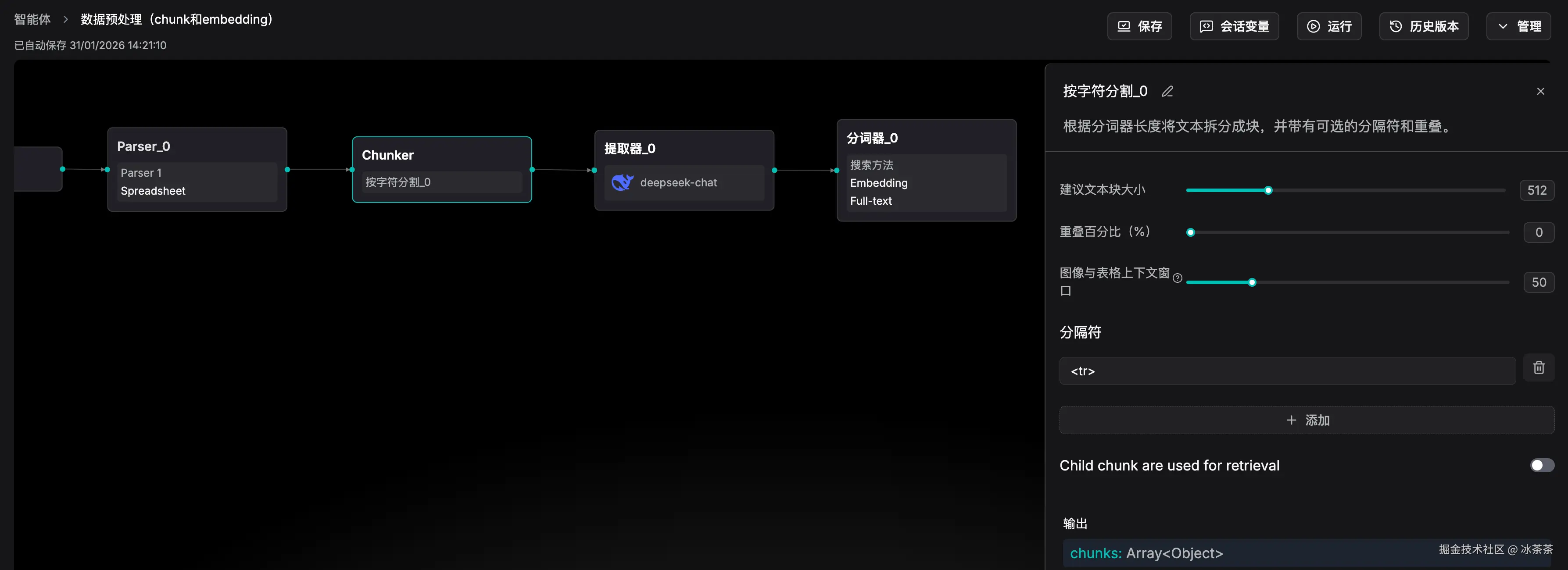Click the 添加 button to add separator
The image size is (1568, 570).
1306,420
